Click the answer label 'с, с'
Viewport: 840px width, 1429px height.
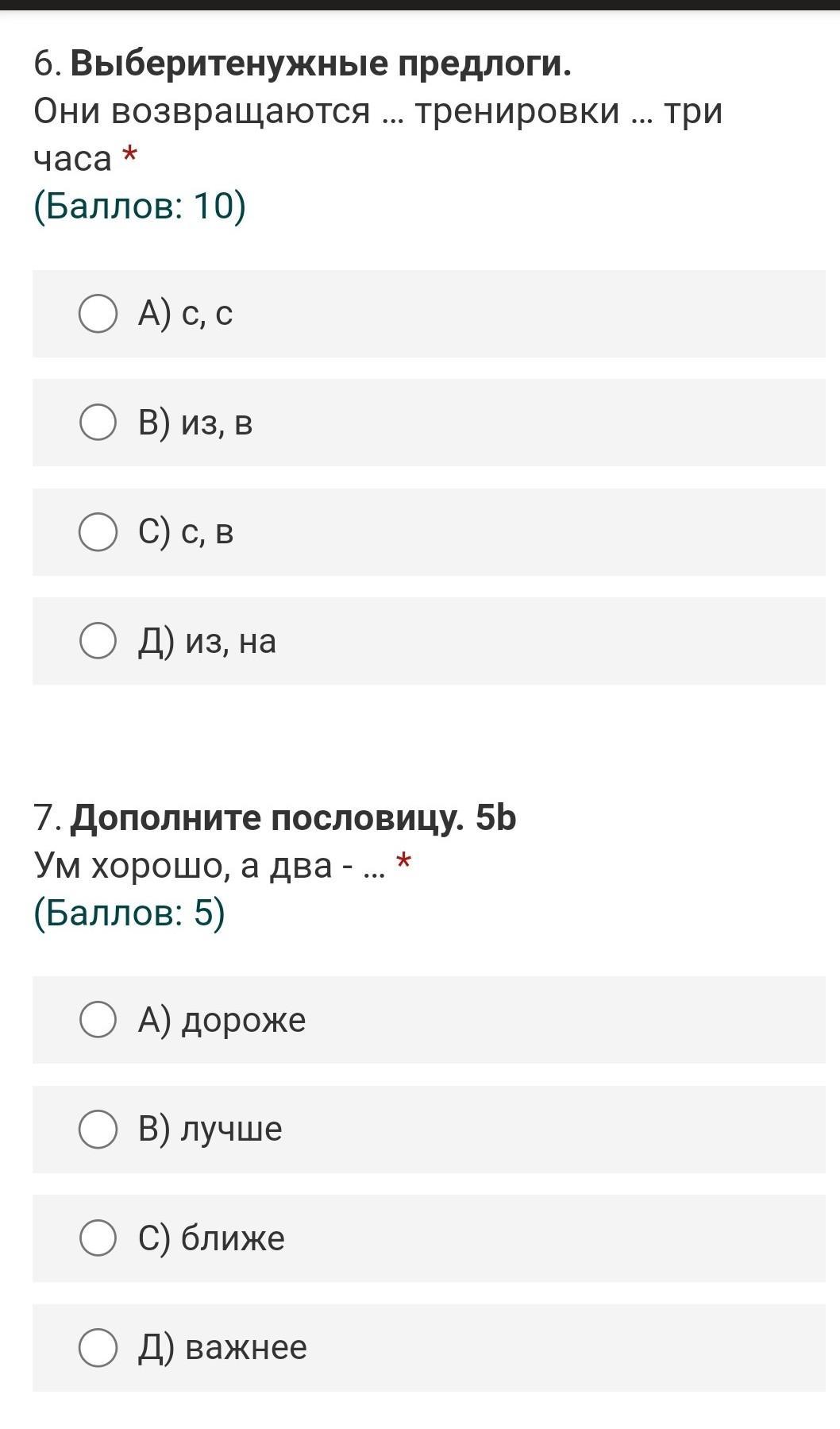206,314
